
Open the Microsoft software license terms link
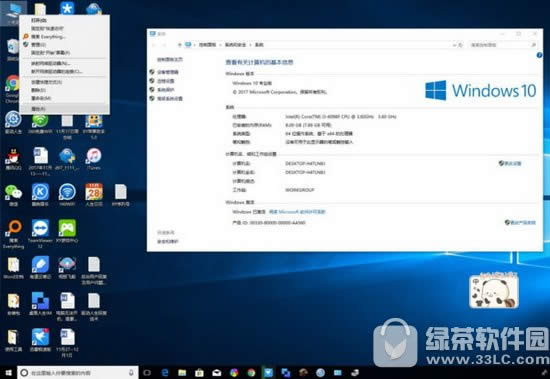point(297,212)
